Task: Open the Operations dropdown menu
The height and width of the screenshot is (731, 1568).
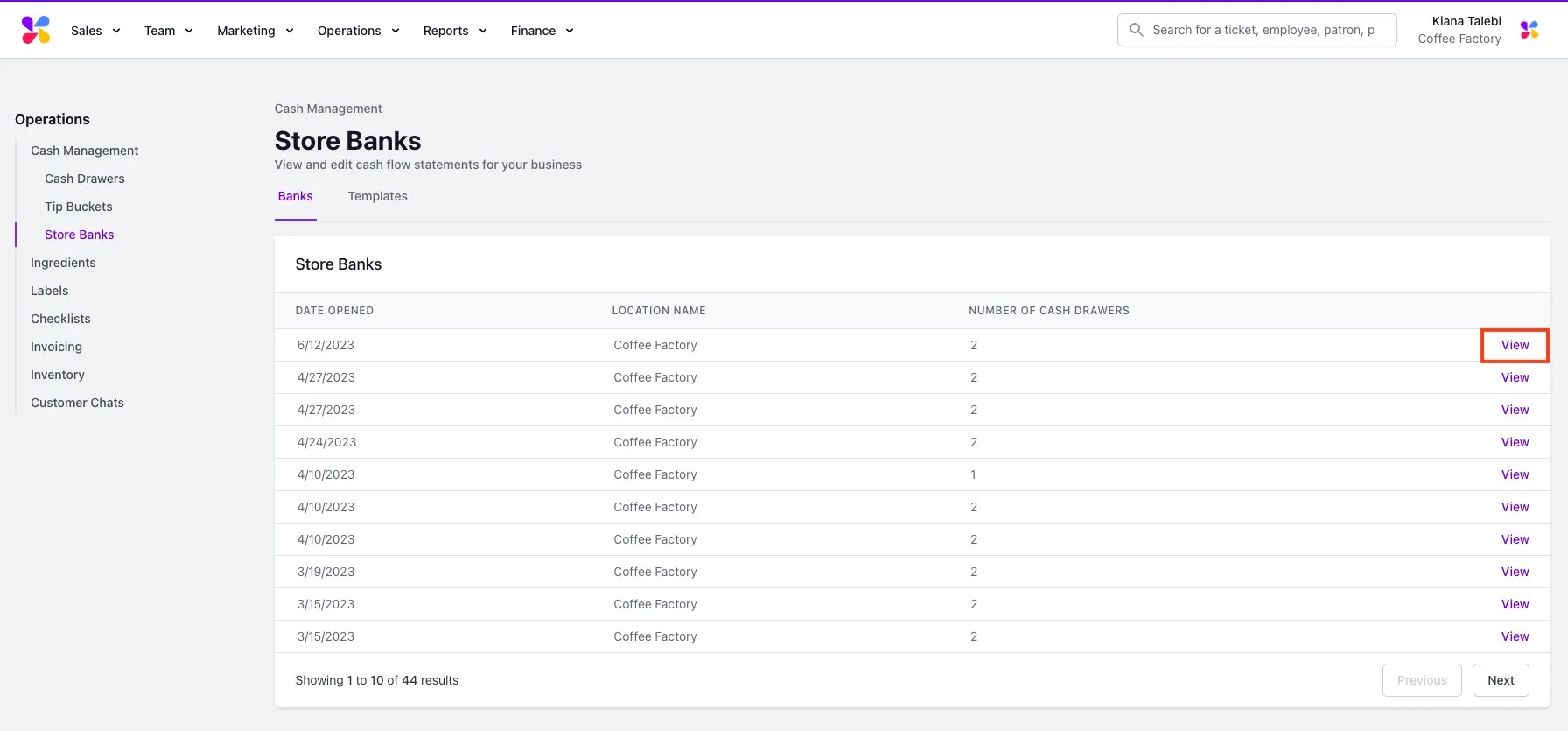Action: click(x=359, y=31)
